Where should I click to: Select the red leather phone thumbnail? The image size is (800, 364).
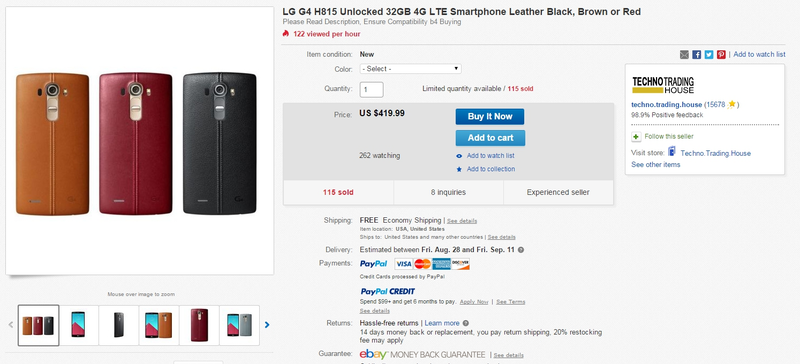point(199,325)
